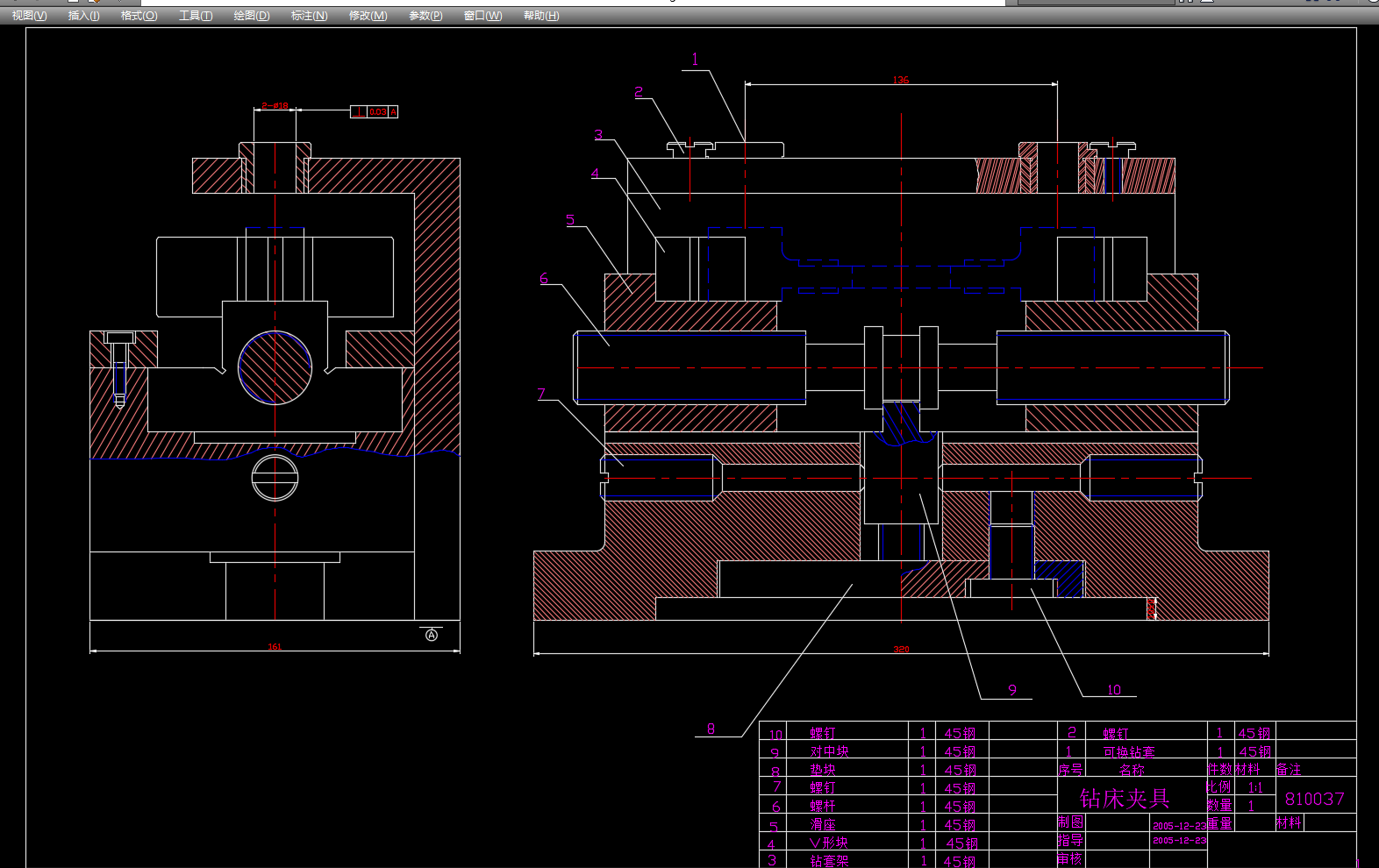Viewport: 1379px width, 868px height.
Task: Select the drawing number 810037
Action: click(1314, 799)
